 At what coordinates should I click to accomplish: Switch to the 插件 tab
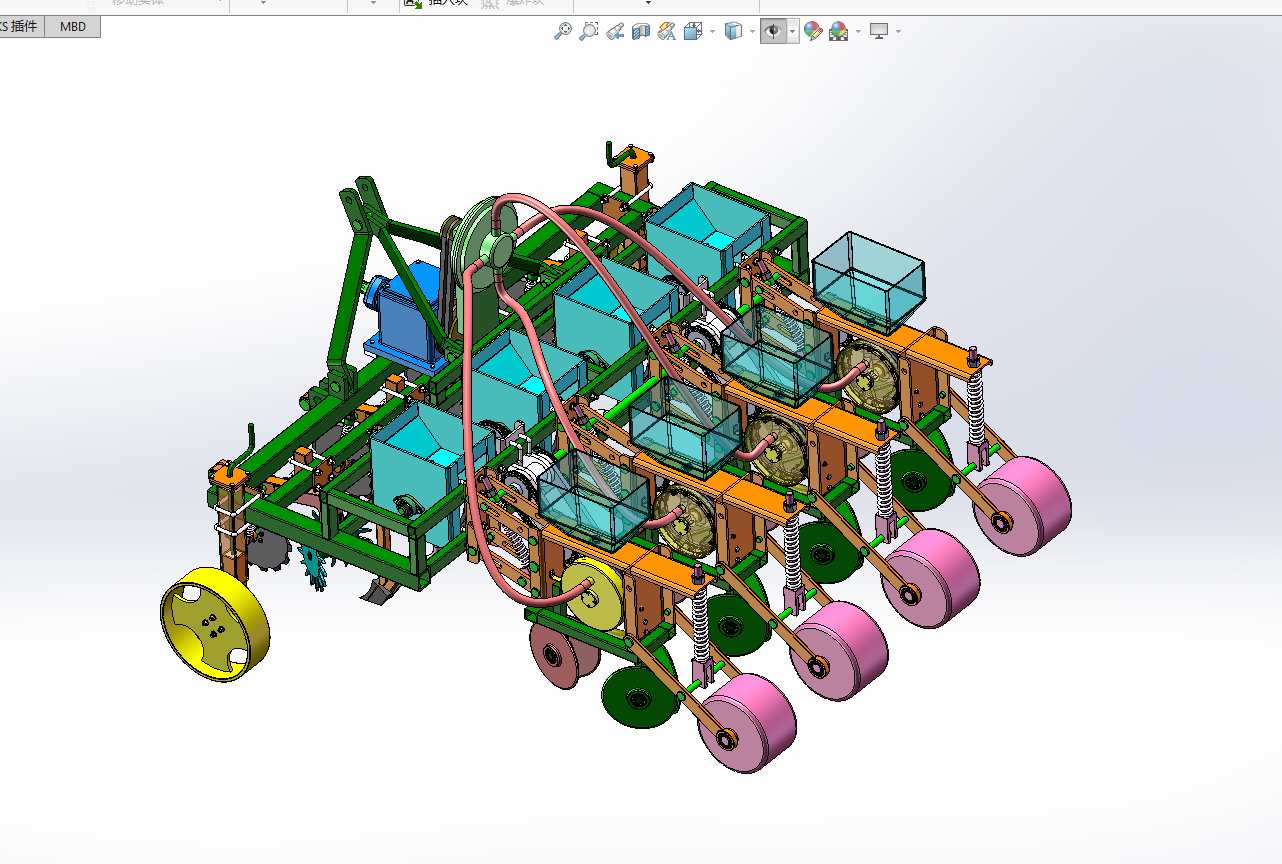point(22,27)
